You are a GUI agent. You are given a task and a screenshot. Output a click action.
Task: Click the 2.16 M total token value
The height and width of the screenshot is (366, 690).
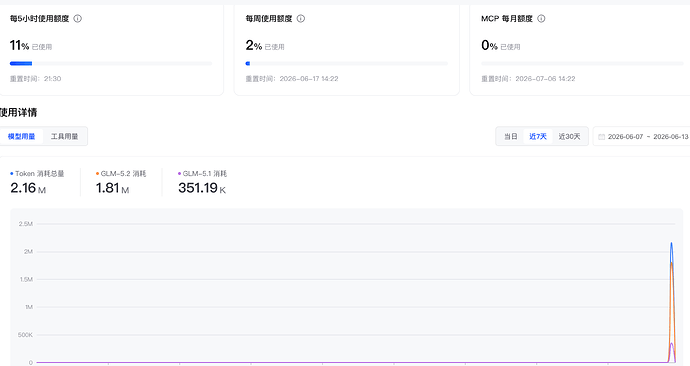coord(28,188)
